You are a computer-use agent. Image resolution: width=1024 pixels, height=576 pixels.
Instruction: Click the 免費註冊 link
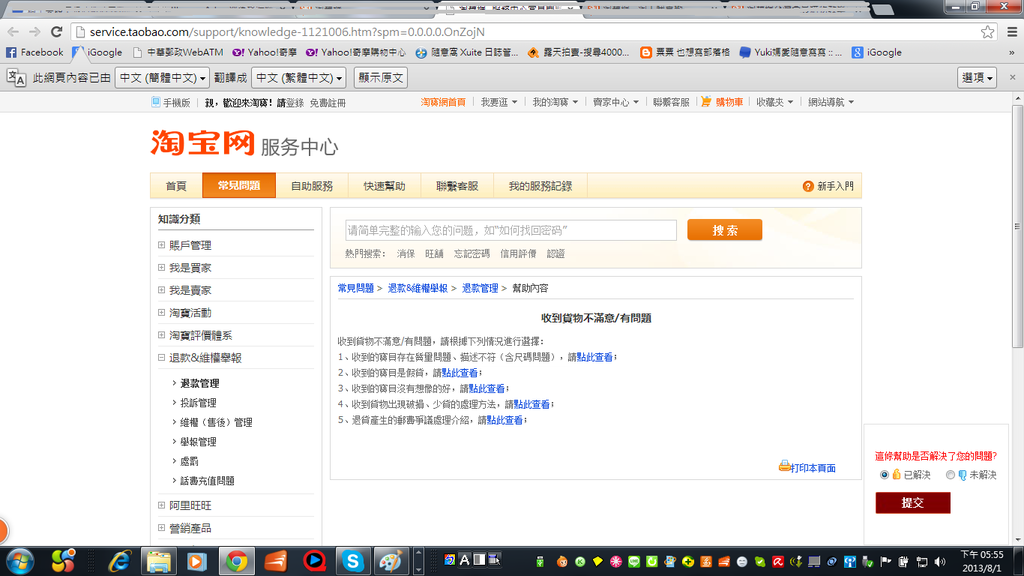pos(327,103)
